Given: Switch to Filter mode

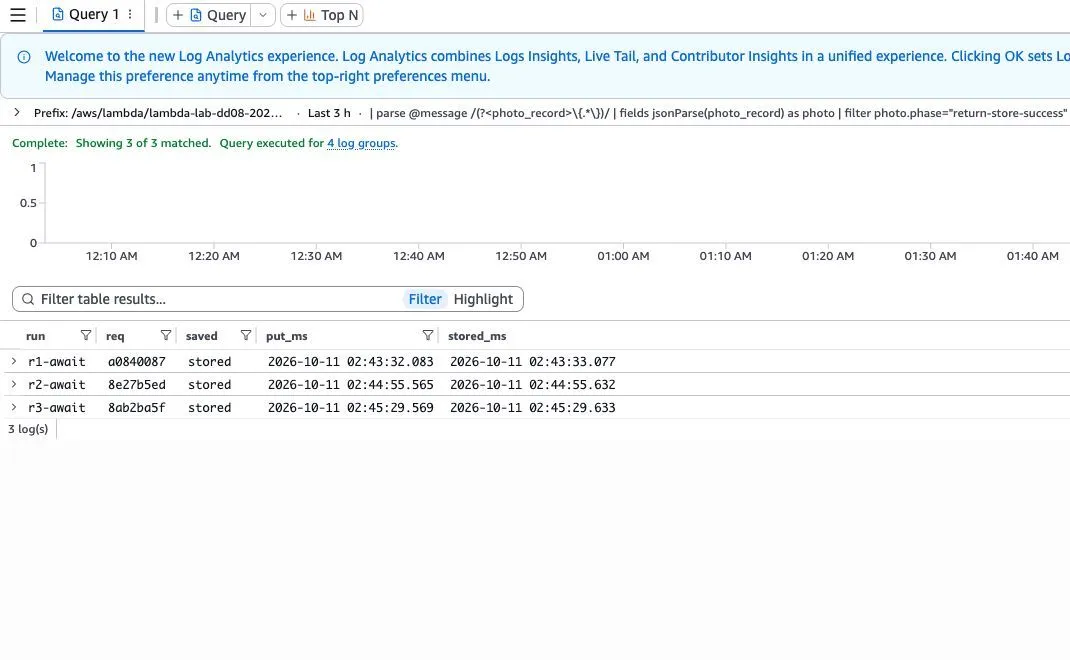Looking at the screenshot, I should pos(425,299).
